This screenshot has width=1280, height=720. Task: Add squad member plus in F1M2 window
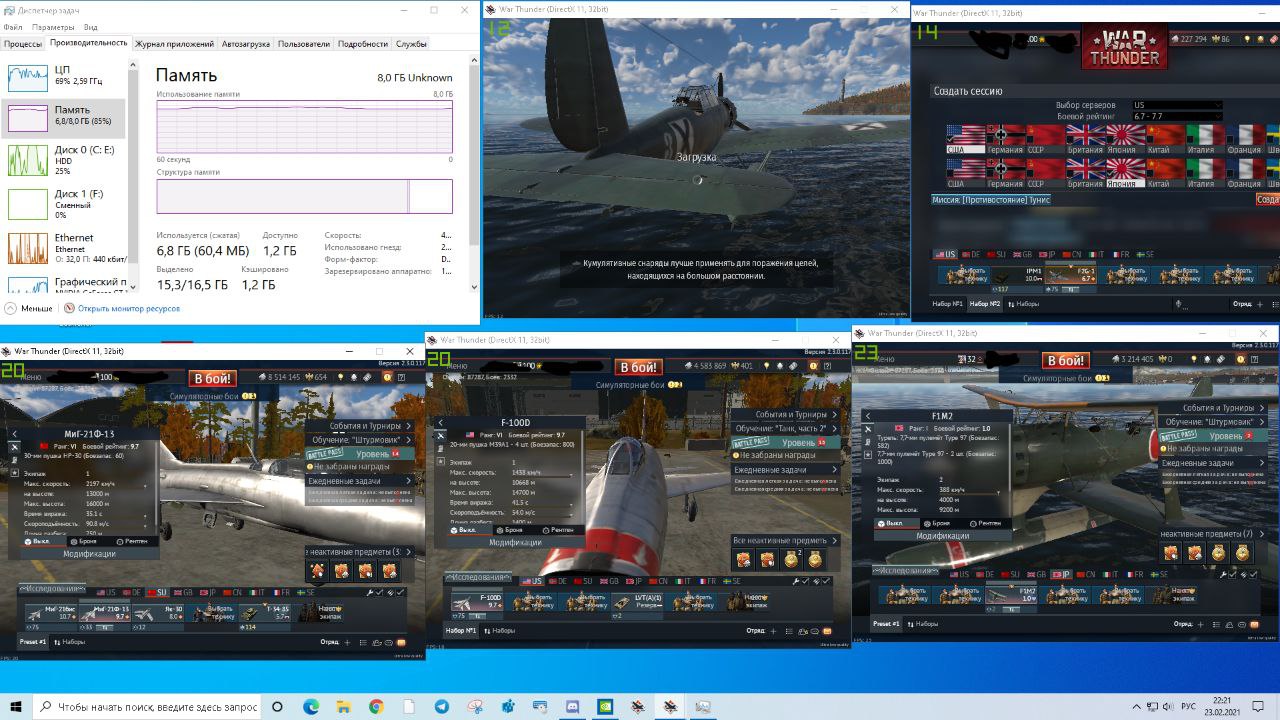(x=1200, y=624)
